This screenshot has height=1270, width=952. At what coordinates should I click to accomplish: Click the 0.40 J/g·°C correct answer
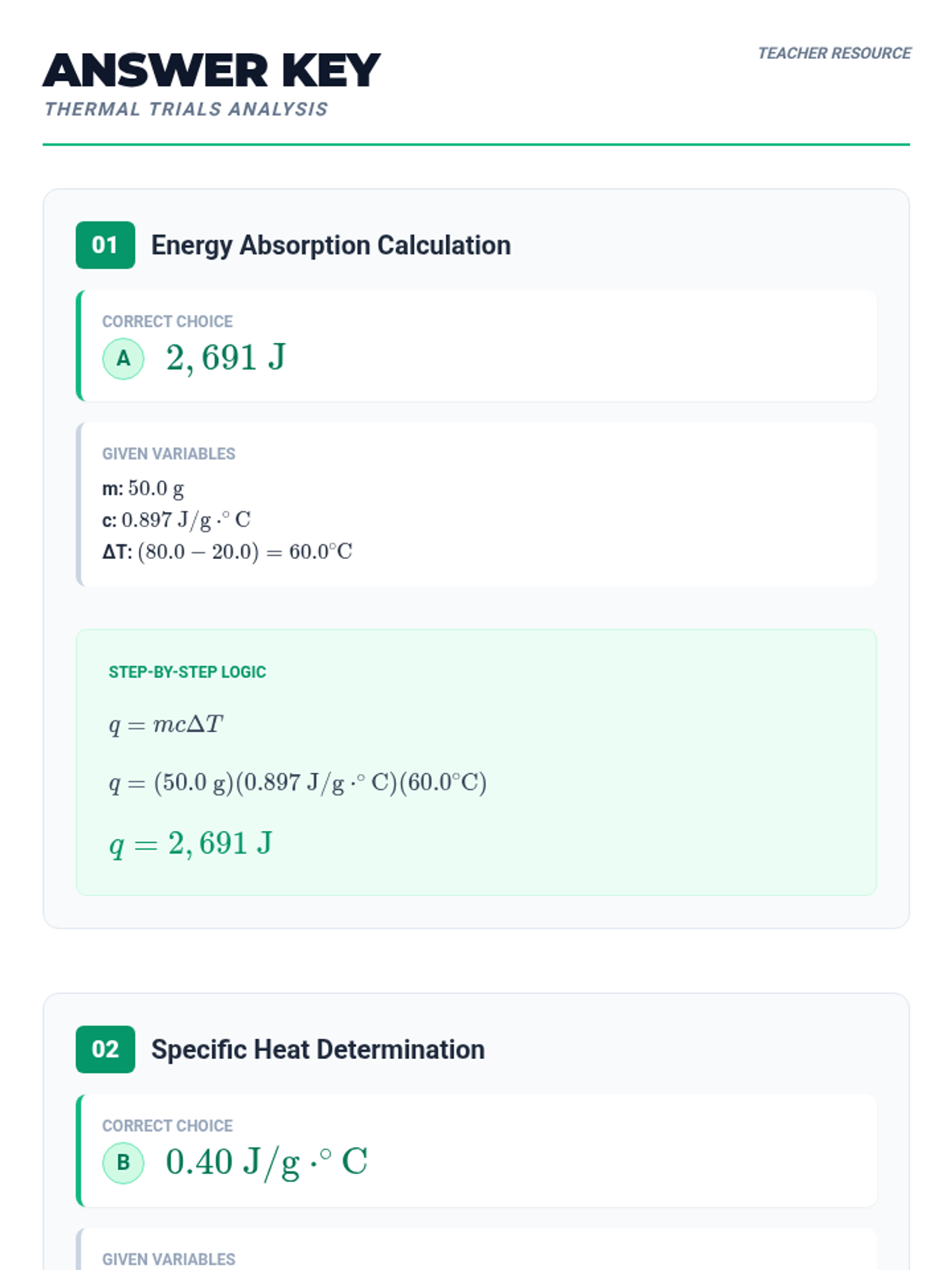coord(266,1162)
